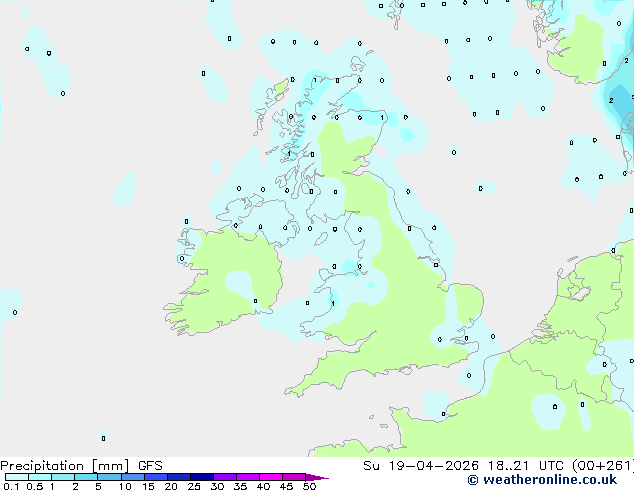Click the "10" legend scale label
Viewport: 634px width, 490px height.
pyautogui.click(x=125, y=486)
